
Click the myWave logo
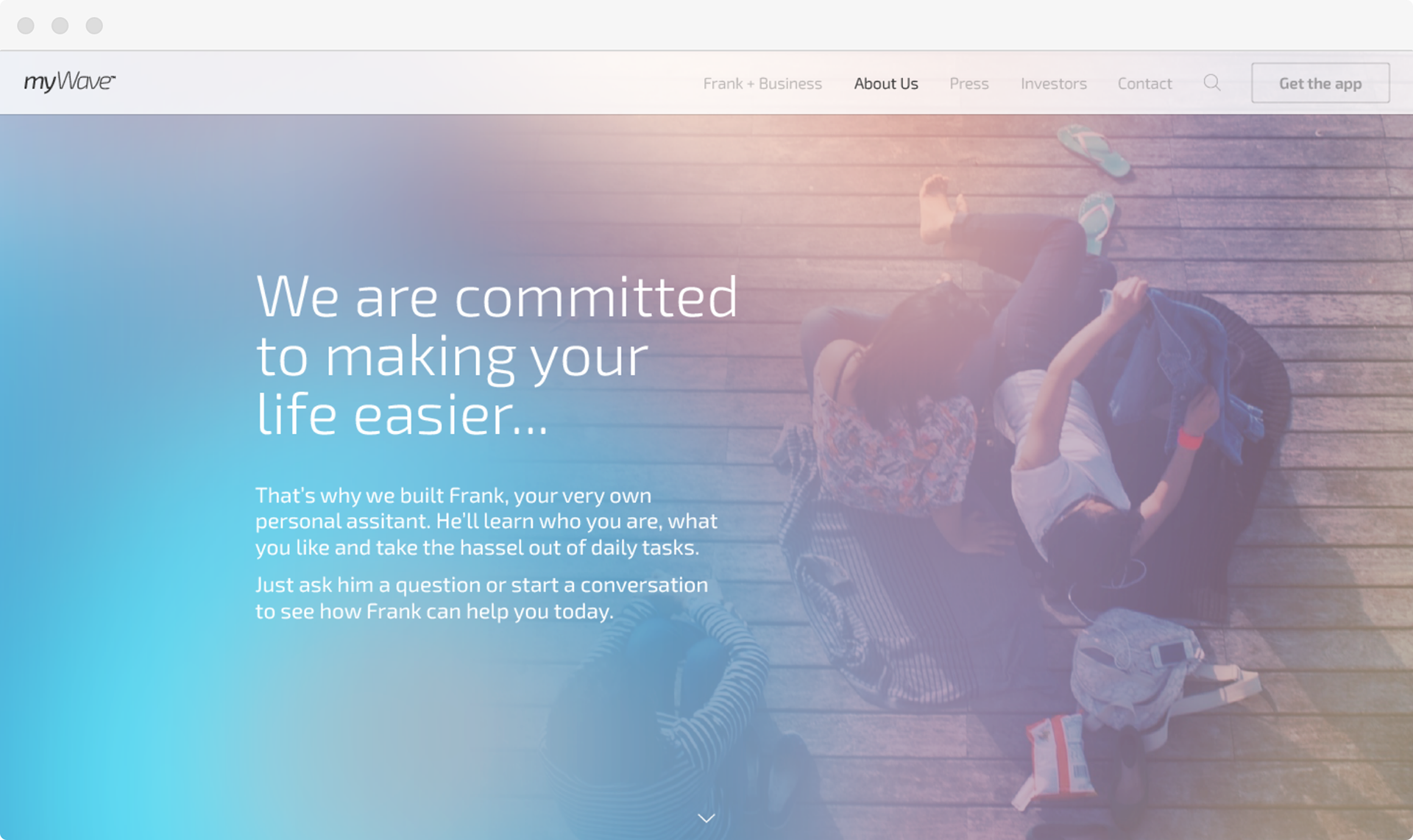click(70, 81)
